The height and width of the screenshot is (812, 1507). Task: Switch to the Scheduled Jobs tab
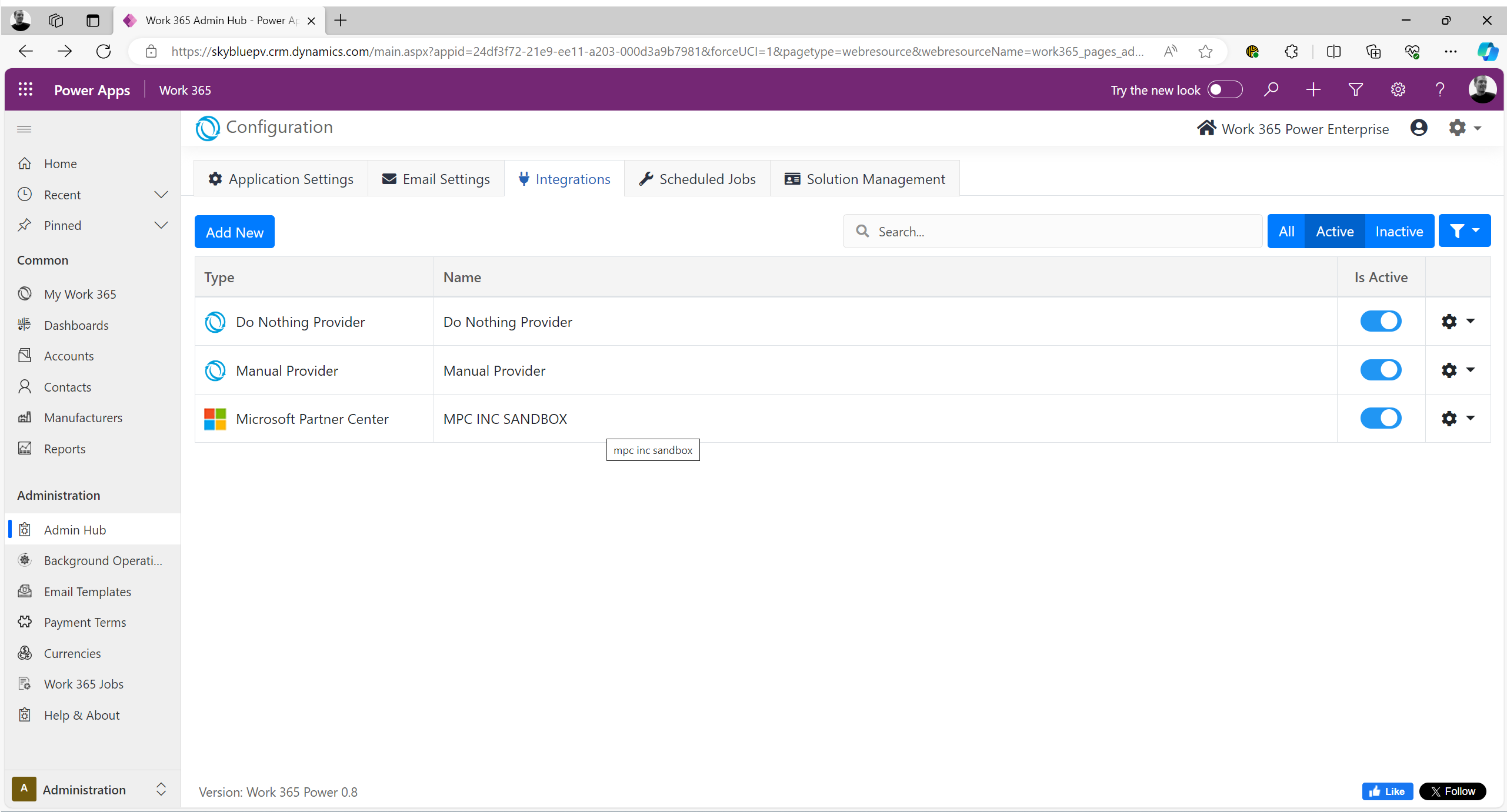pyautogui.click(x=697, y=179)
